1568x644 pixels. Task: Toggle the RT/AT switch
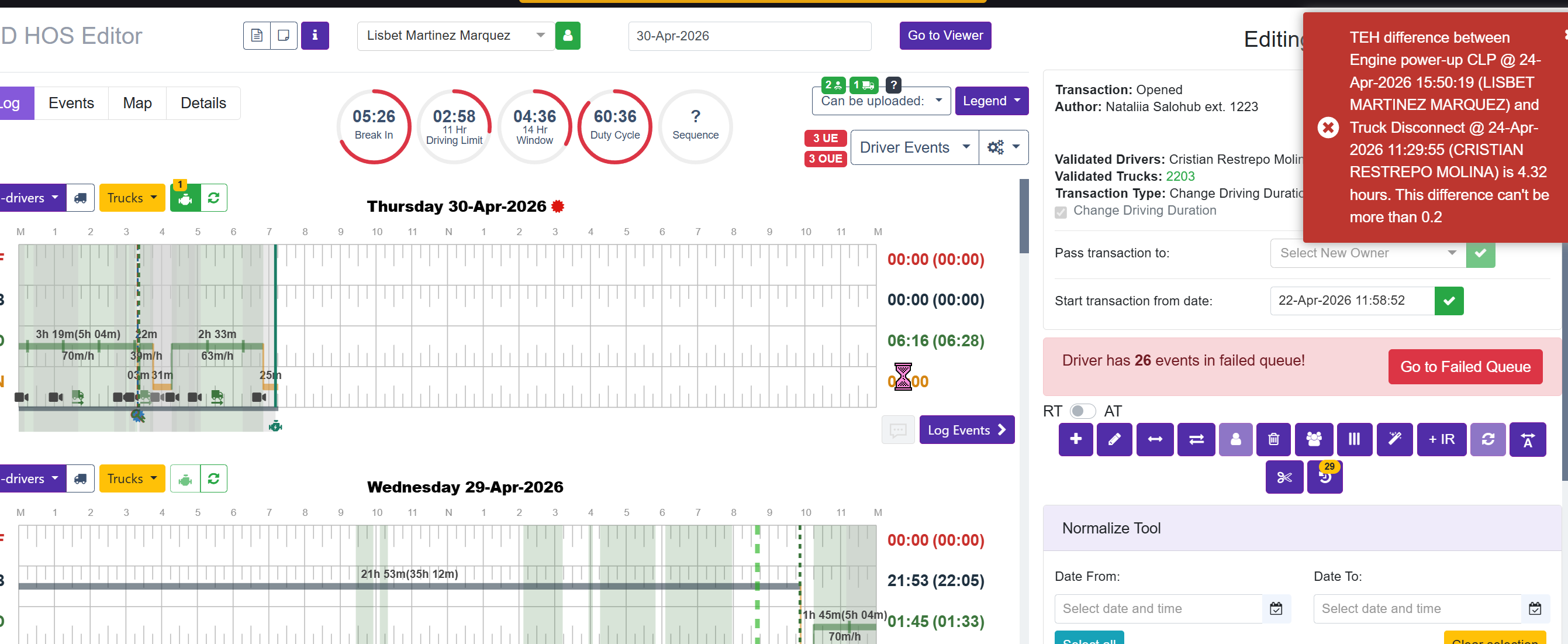(1082, 411)
